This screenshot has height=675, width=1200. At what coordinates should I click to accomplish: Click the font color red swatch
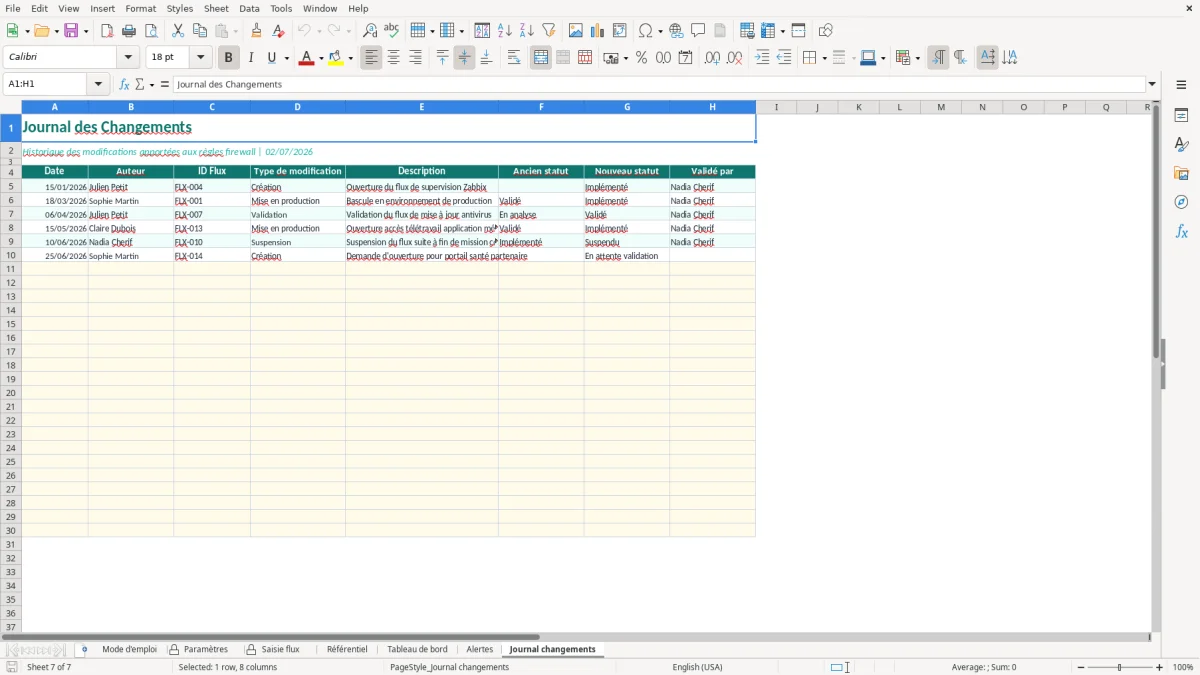coord(306,58)
